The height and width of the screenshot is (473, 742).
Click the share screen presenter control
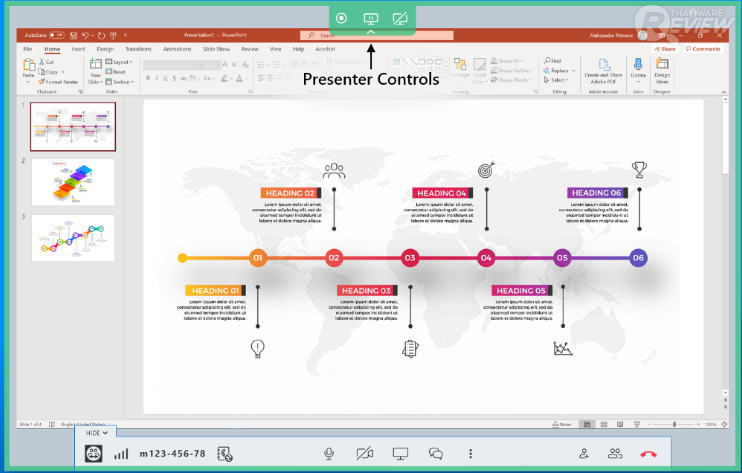tap(371, 18)
